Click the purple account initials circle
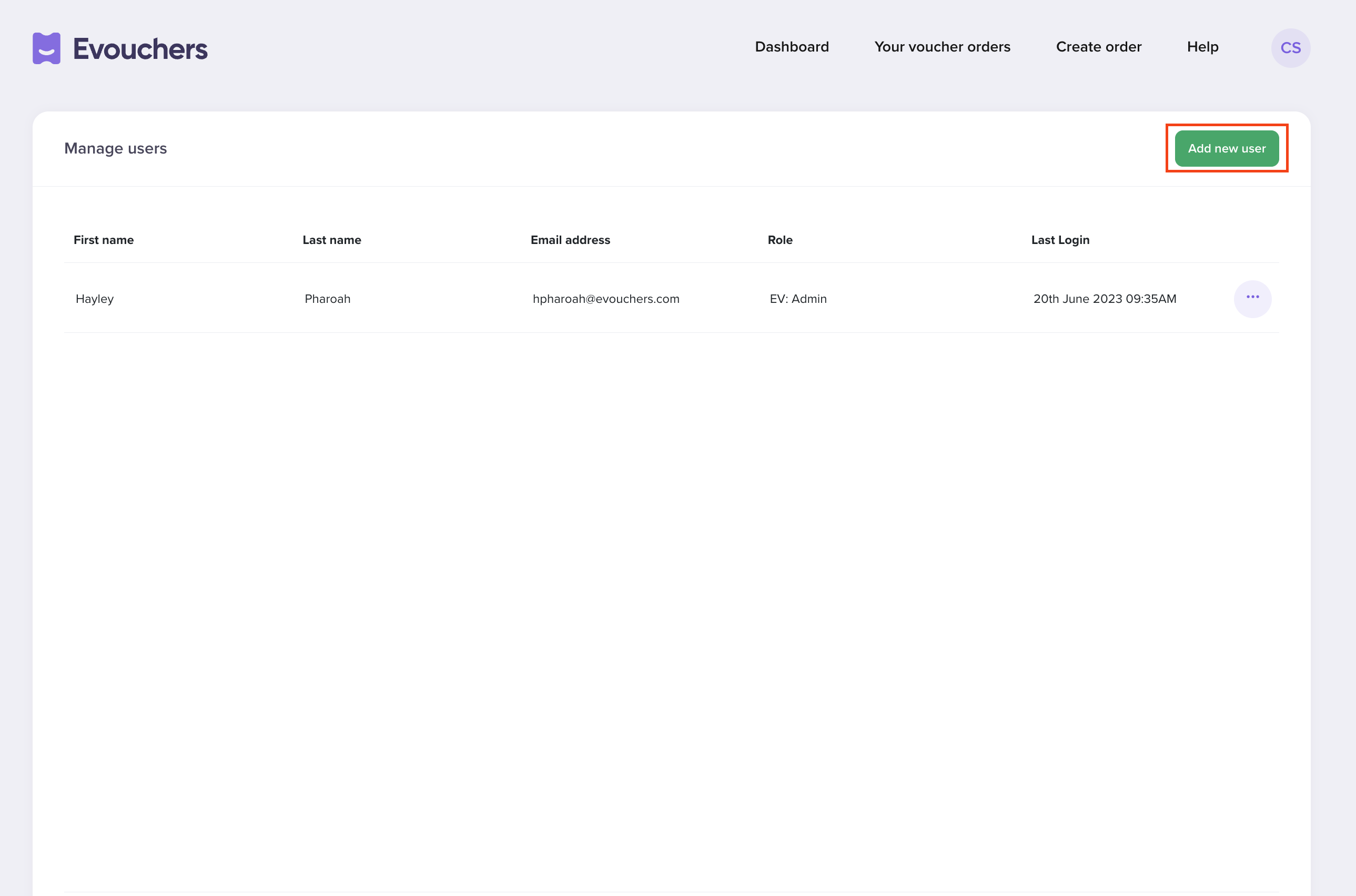 (1291, 48)
